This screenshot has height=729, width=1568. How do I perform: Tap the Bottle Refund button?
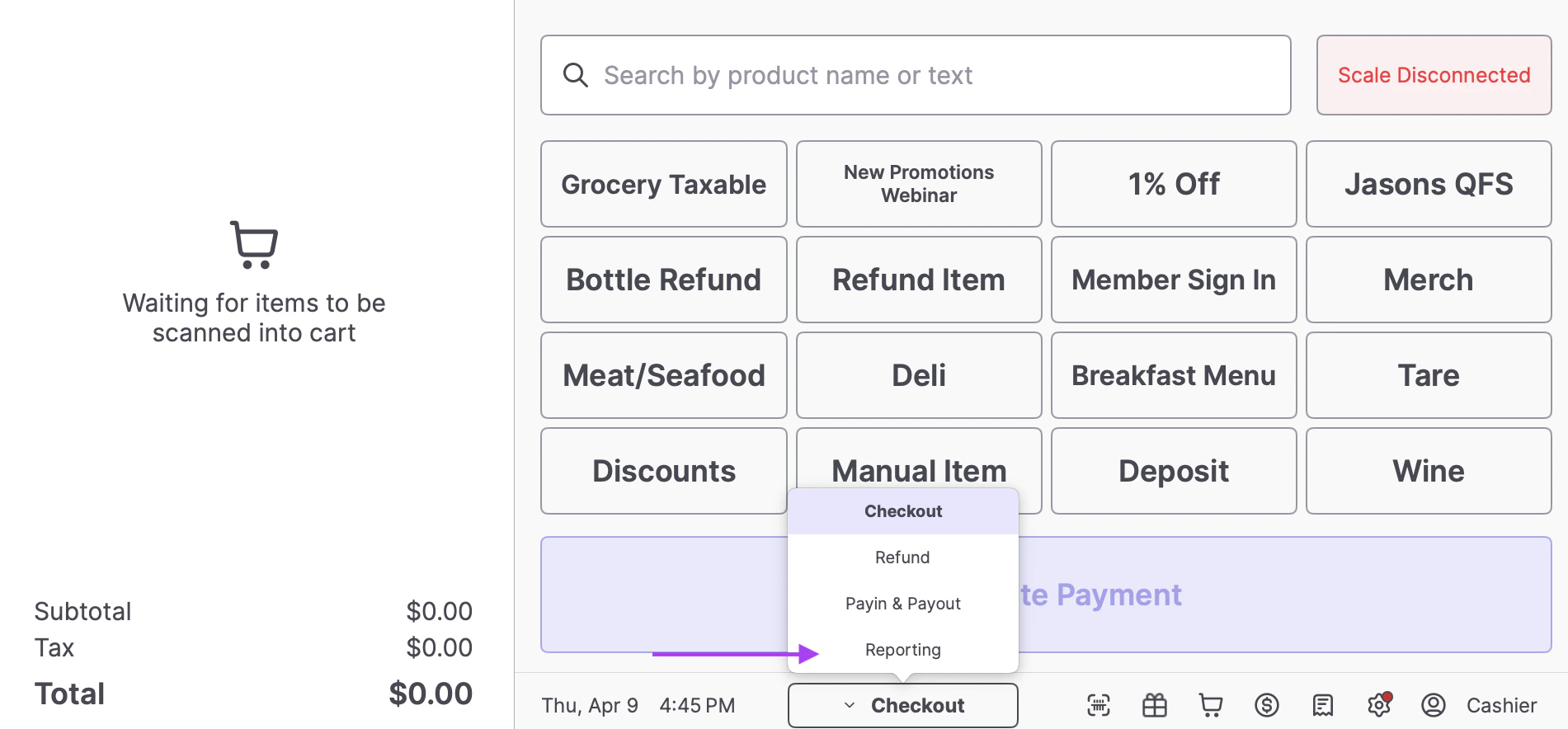click(x=664, y=280)
